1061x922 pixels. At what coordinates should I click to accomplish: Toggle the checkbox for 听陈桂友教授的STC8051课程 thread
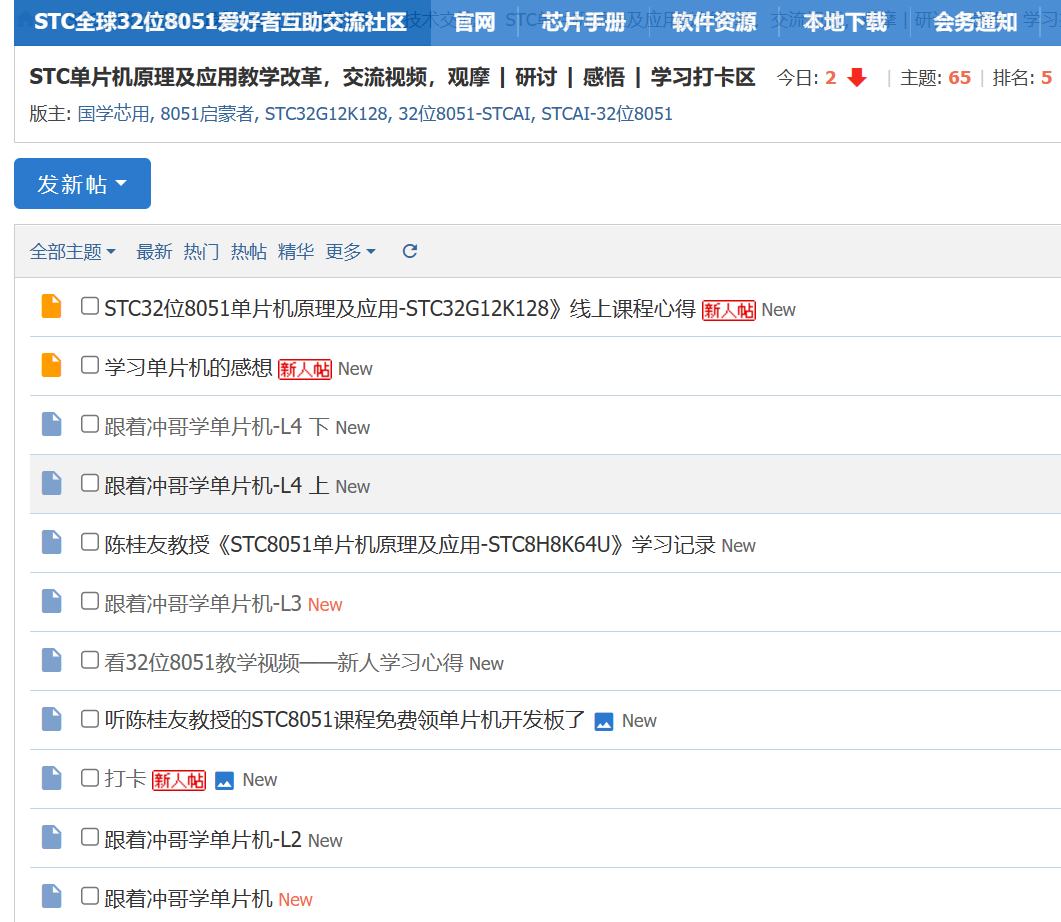pos(89,718)
